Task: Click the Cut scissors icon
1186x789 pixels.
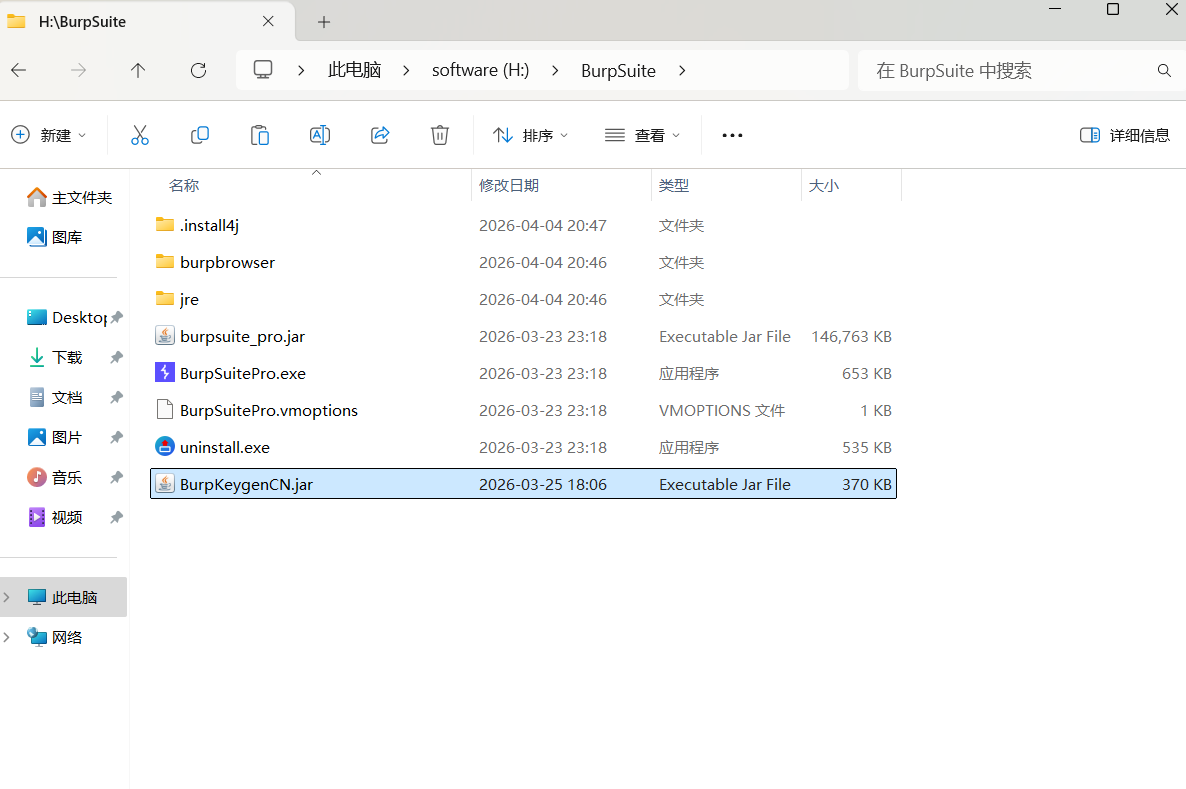Action: click(x=140, y=135)
